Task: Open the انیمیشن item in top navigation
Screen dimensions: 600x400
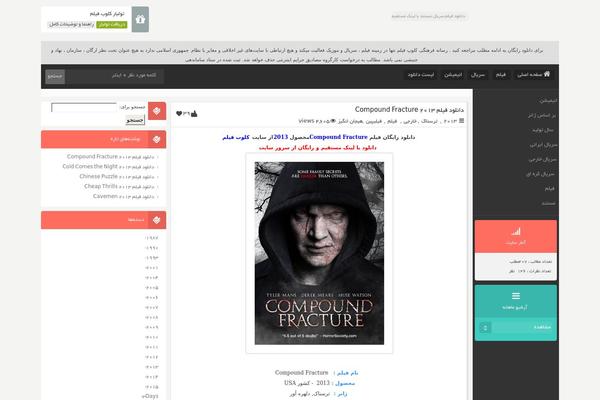Action: click(x=453, y=75)
